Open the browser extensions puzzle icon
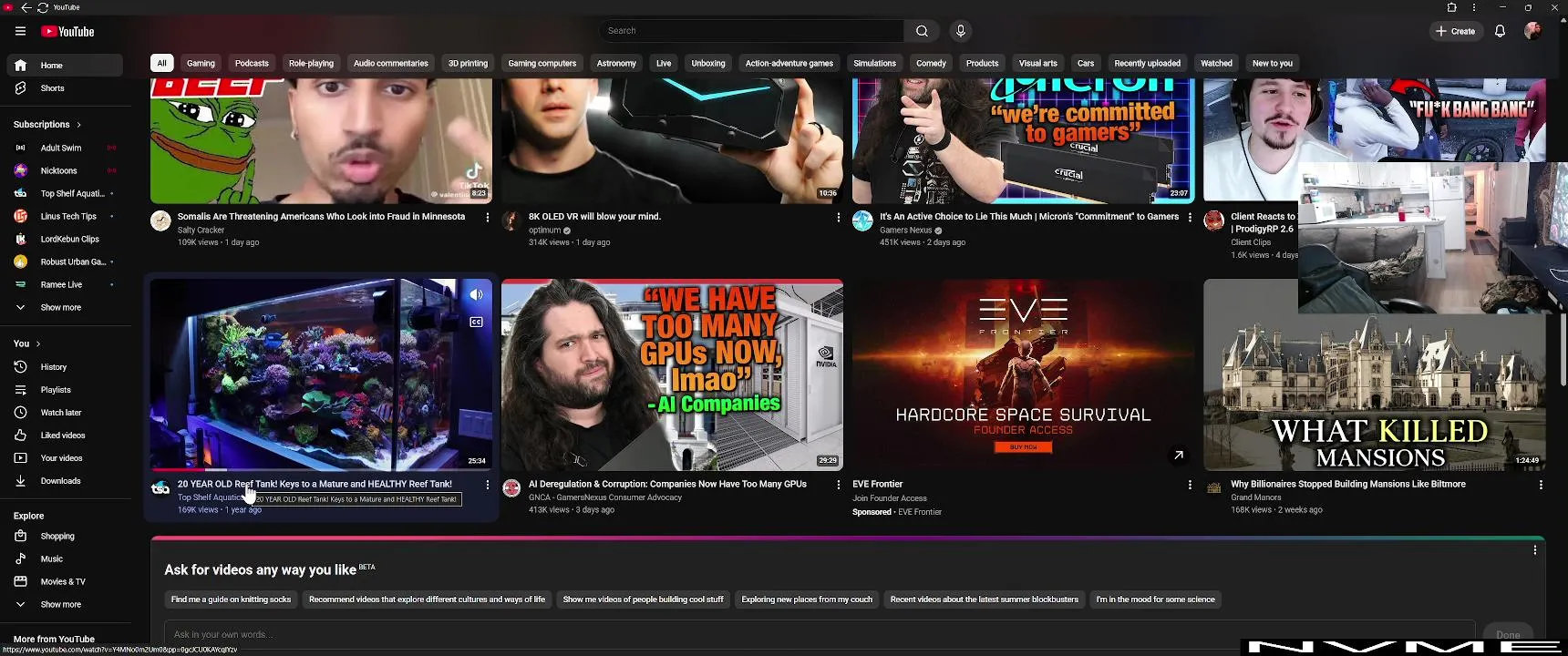The height and width of the screenshot is (656, 1568). tap(1451, 7)
